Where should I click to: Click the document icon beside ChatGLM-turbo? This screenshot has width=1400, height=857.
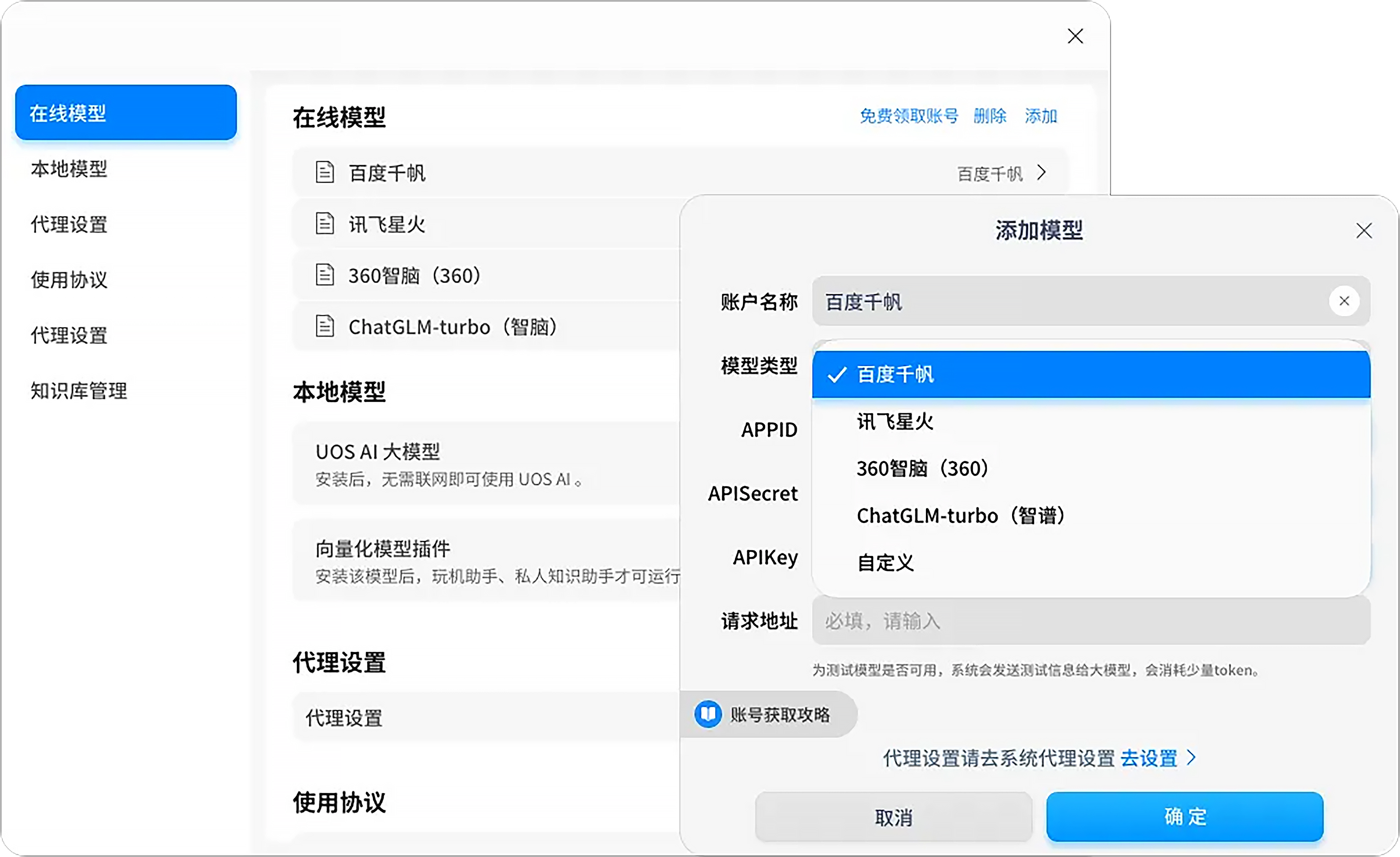tap(324, 325)
